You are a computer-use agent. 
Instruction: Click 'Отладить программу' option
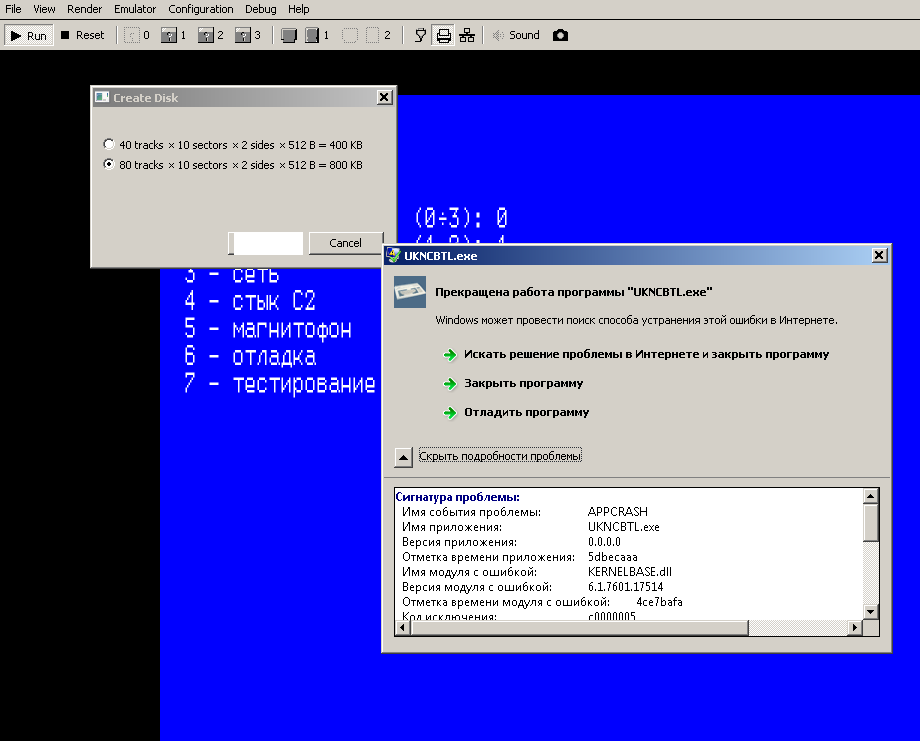(526, 412)
